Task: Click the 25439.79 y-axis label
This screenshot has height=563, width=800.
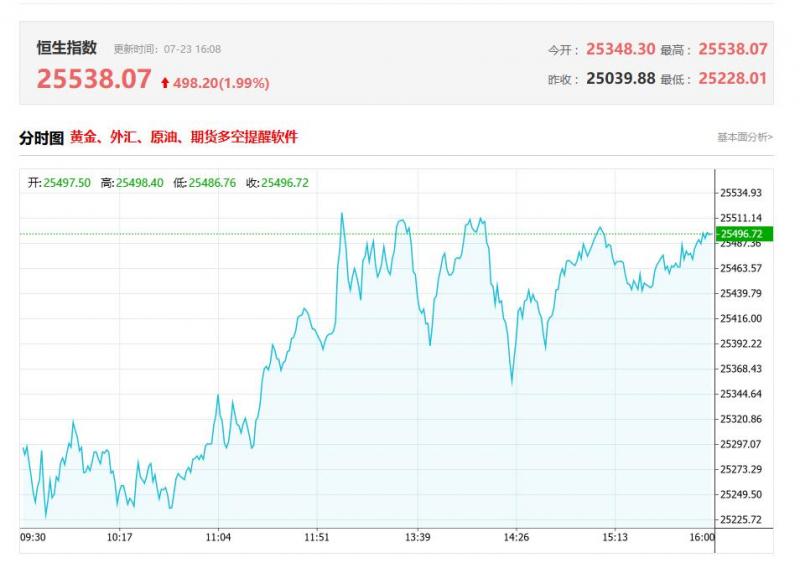Action: tap(741, 293)
